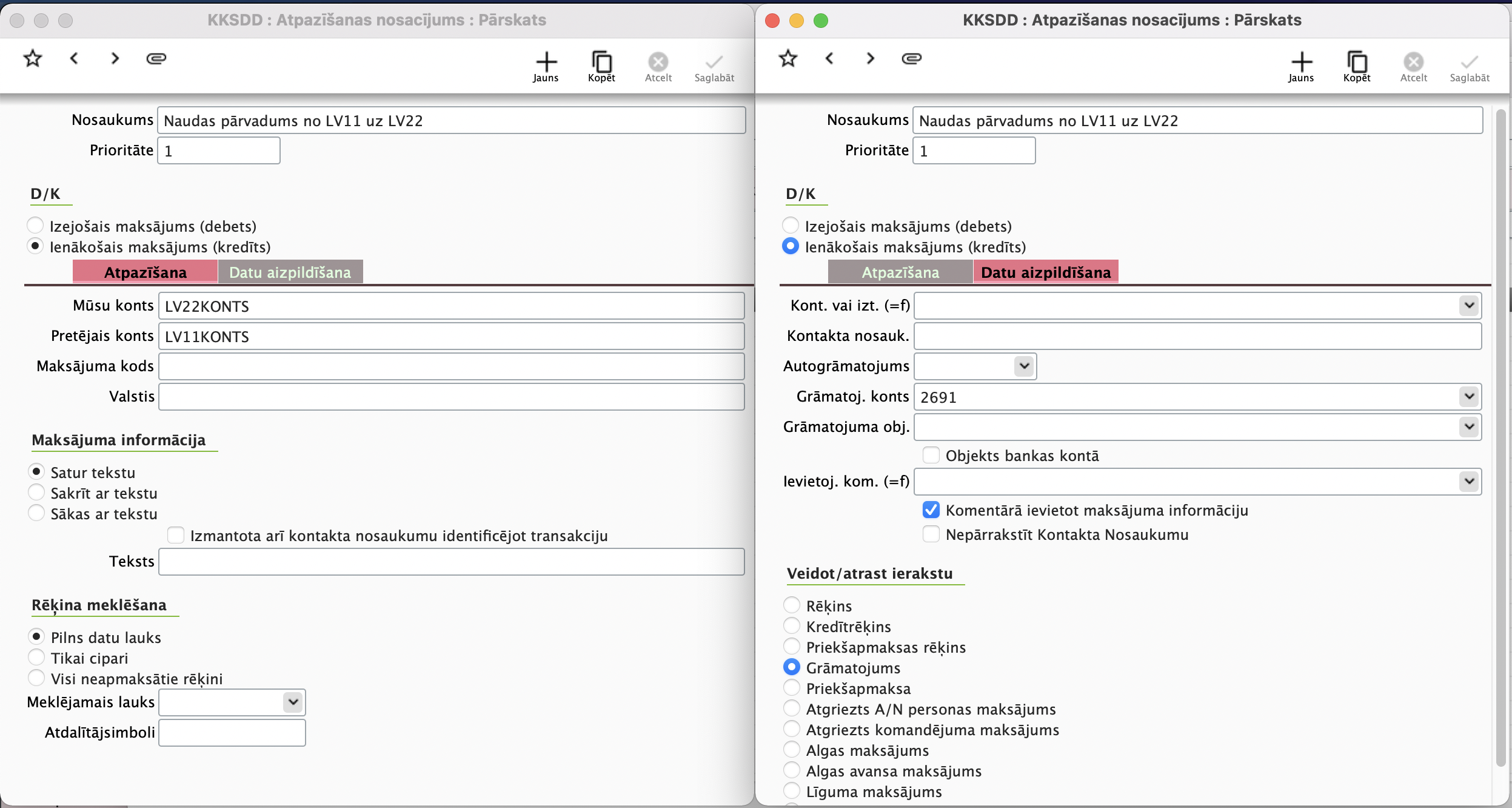This screenshot has height=808, width=1512.
Task: Select Atgriezts A/N personas maksājums
Action: pyautogui.click(x=792, y=708)
